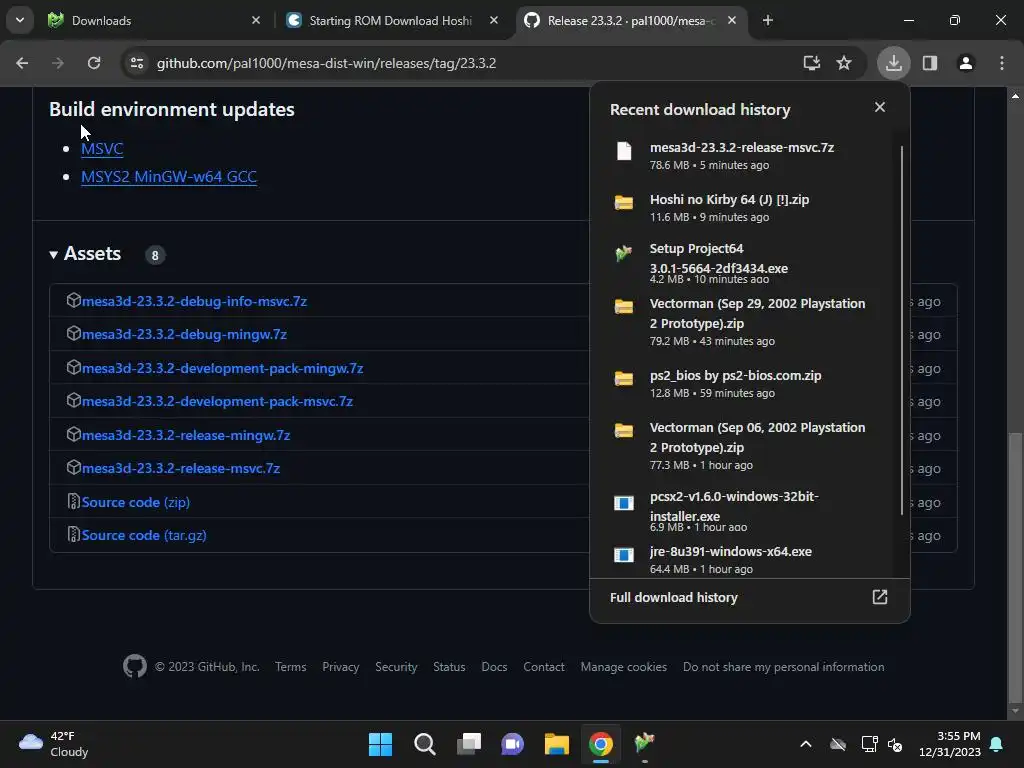The image size is (1024, 768).
Task: Open Task View from taskbar
Action: (469, 744)
